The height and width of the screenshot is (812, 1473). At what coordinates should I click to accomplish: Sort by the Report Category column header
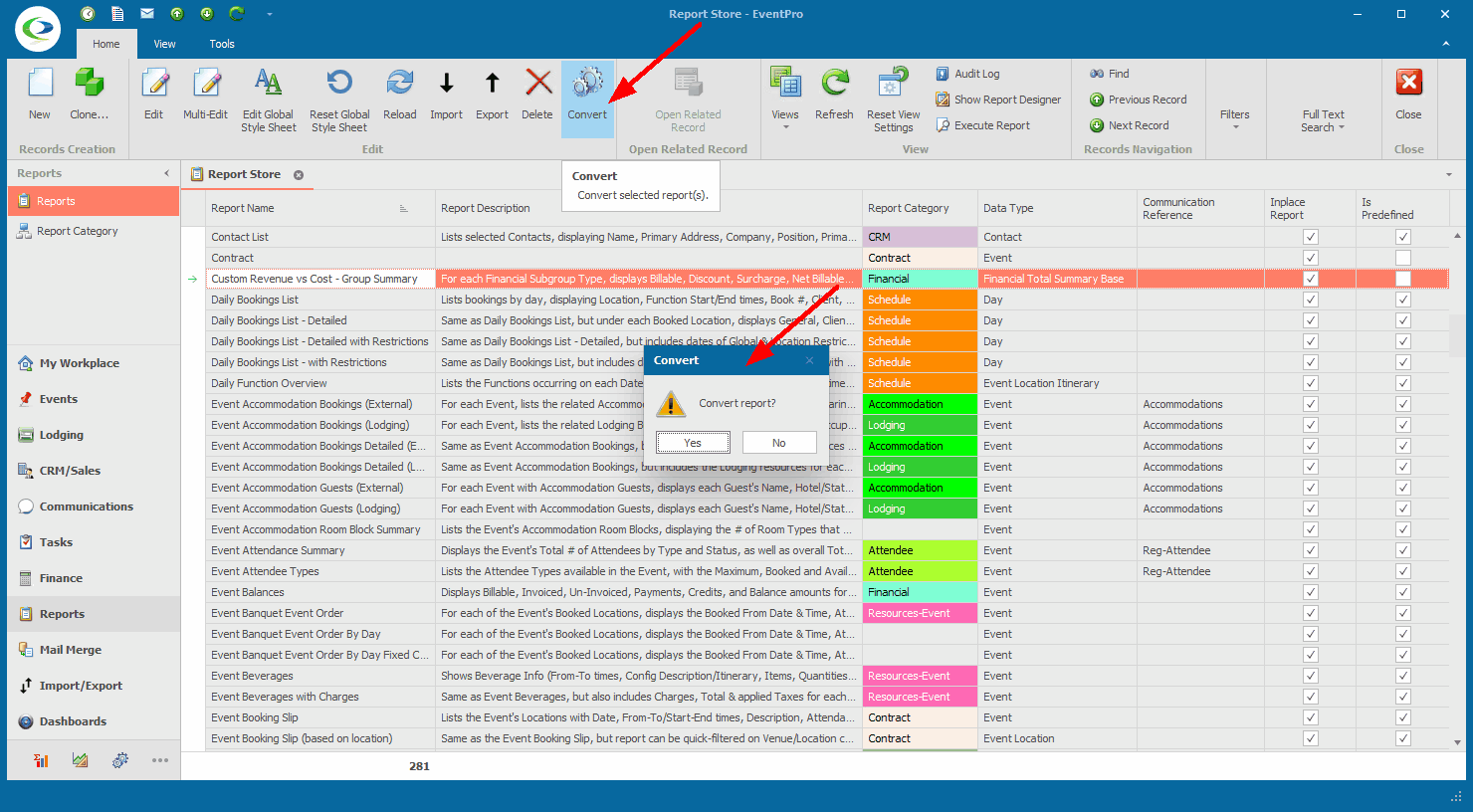[x=920, y=208]
